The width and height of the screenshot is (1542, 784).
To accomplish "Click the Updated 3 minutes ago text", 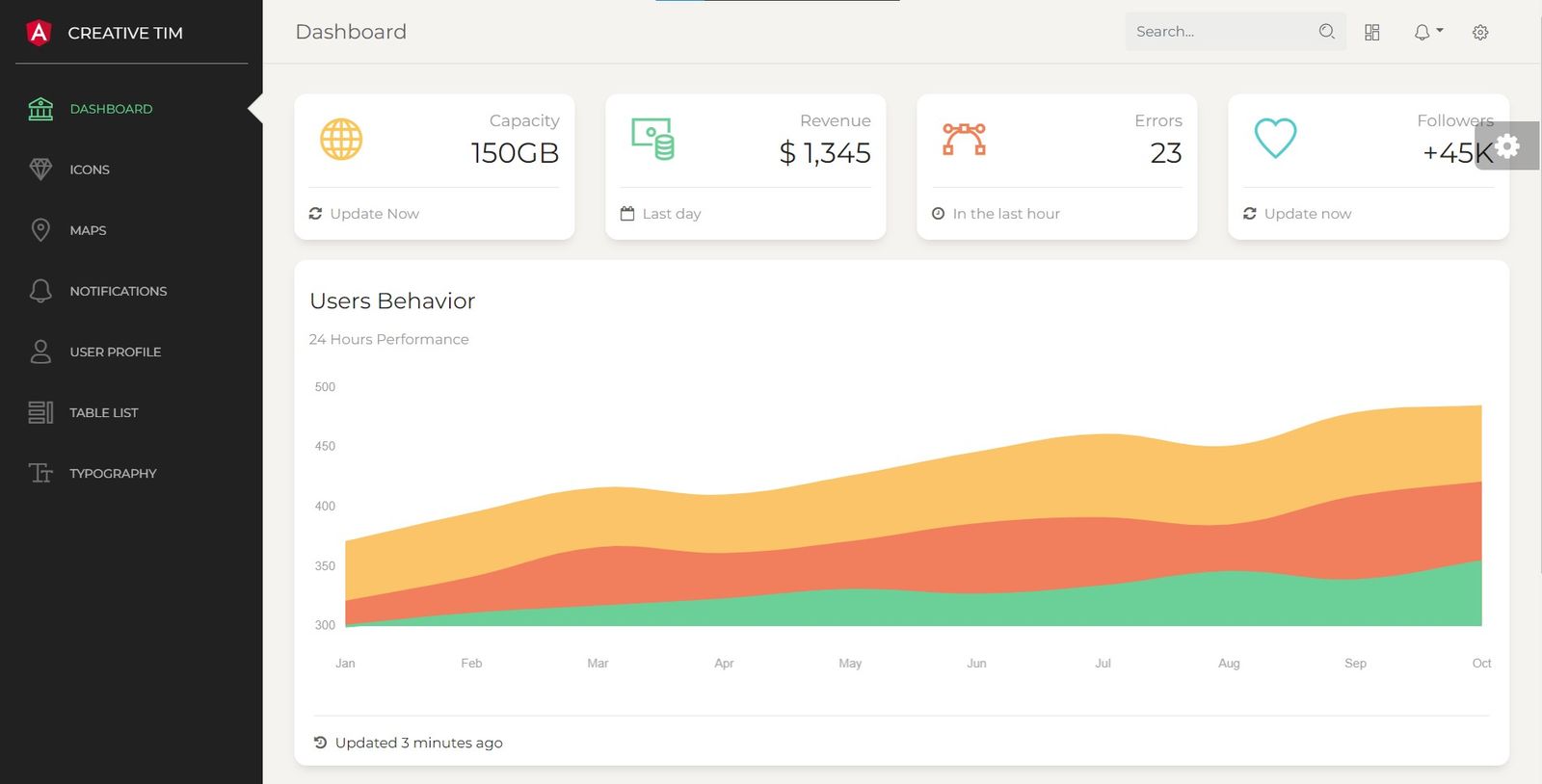I will [x=419, y=743].
